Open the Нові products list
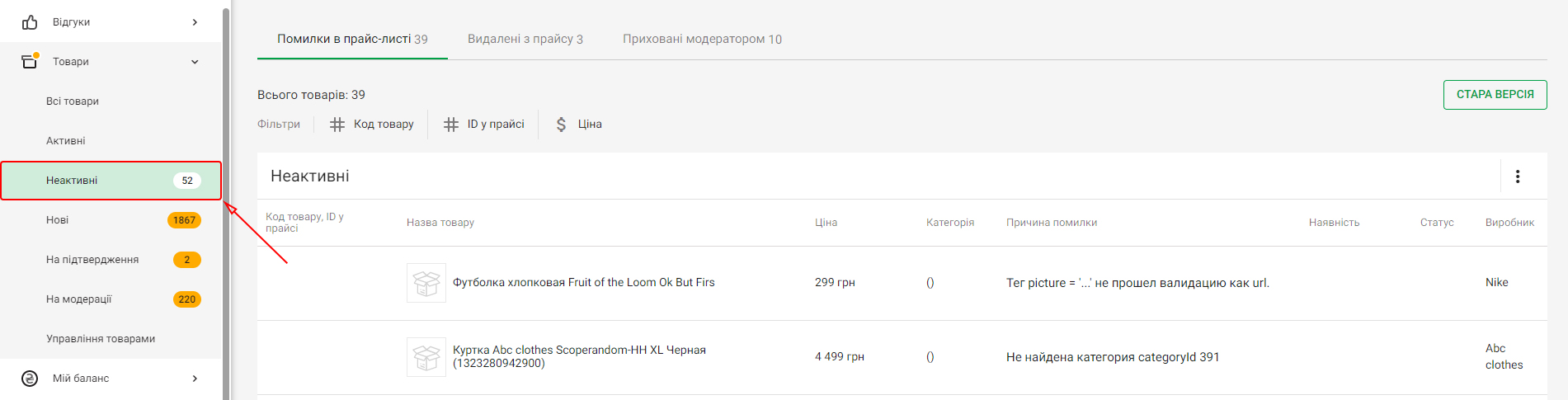Screen dimensions: 1568x400 (x=111, y=220)
